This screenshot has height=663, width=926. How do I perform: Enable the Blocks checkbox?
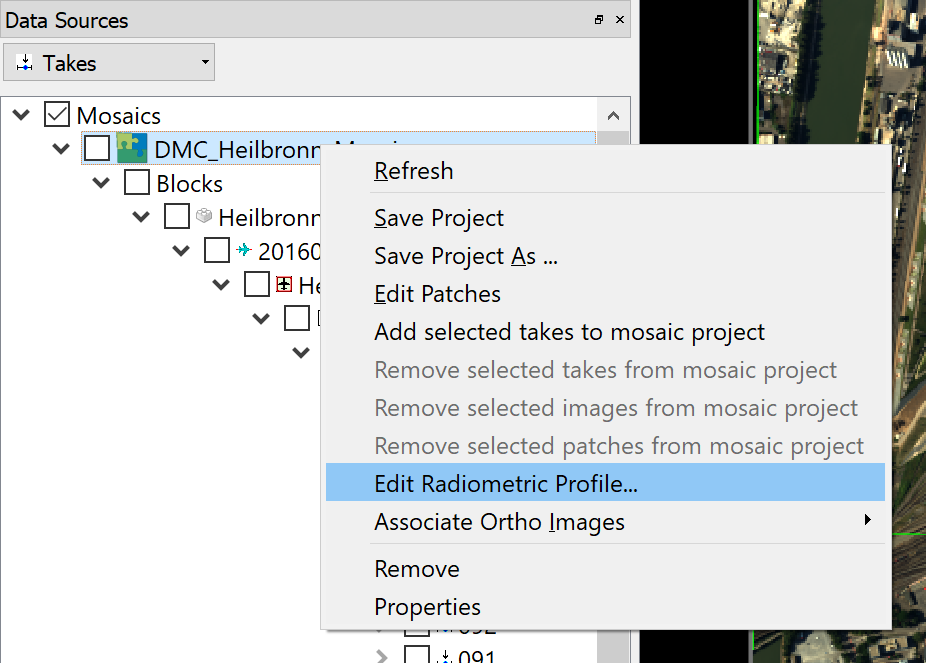(x=137, y=183)
